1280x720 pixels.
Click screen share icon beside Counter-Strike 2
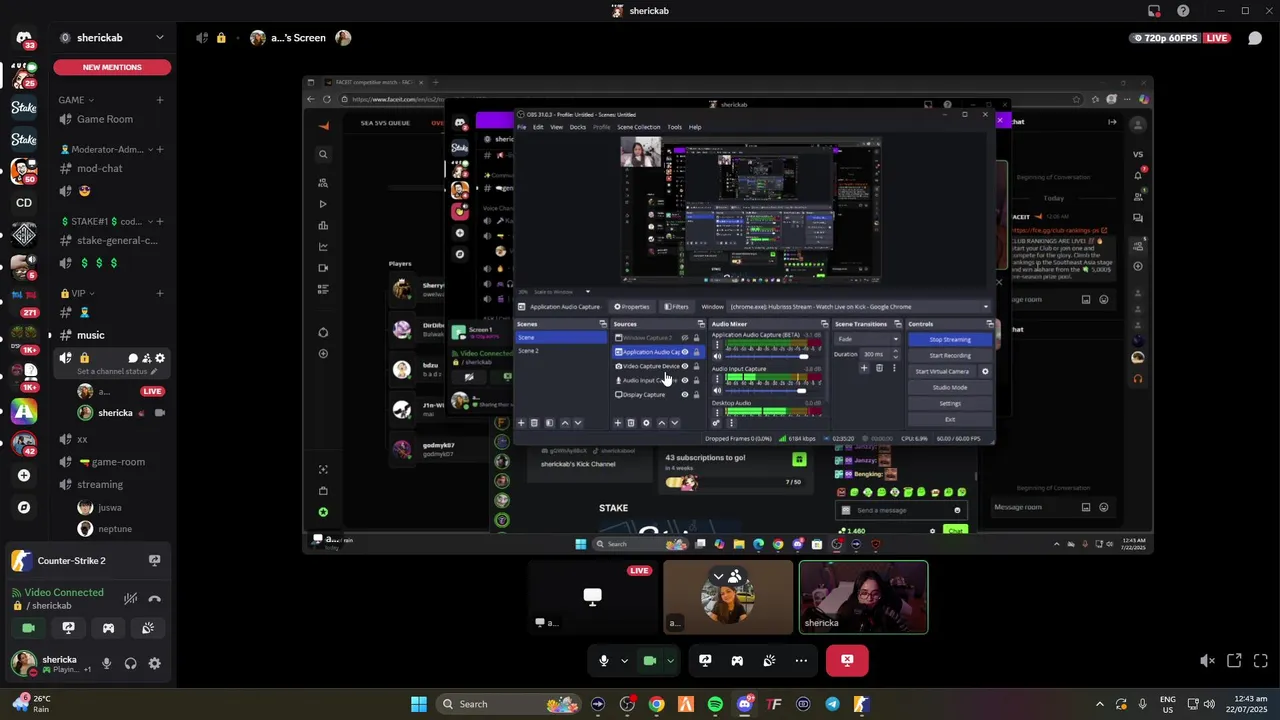(154, 561)
